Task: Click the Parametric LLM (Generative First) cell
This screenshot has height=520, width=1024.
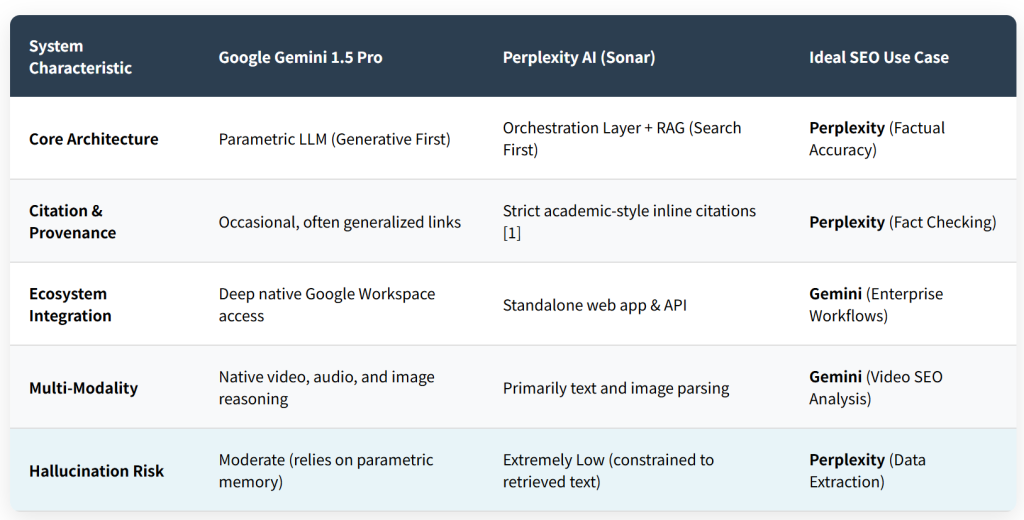Action: pyautogui.click(x=334, y=139)
